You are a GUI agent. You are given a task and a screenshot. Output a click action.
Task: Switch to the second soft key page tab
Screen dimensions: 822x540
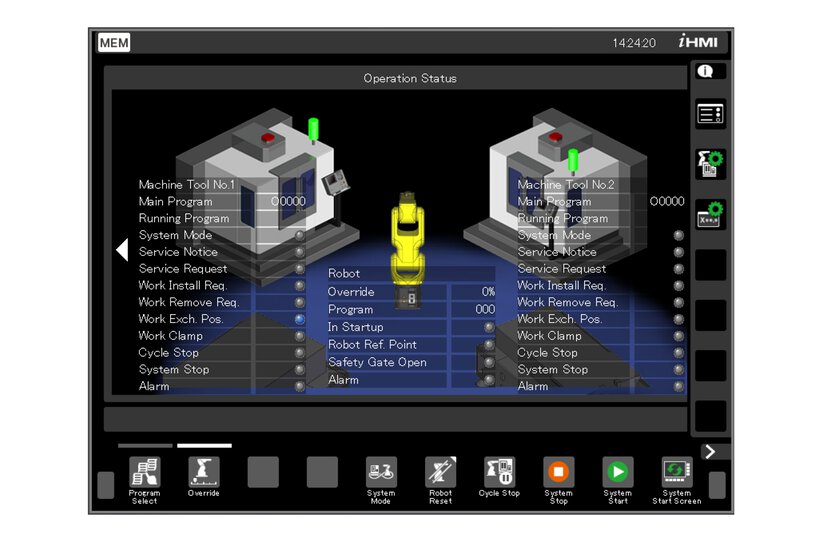click(x=204, y=446)
